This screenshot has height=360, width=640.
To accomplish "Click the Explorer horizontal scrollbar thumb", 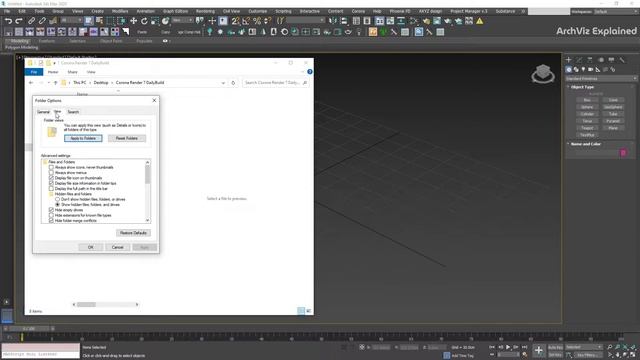I will (87, 304).
